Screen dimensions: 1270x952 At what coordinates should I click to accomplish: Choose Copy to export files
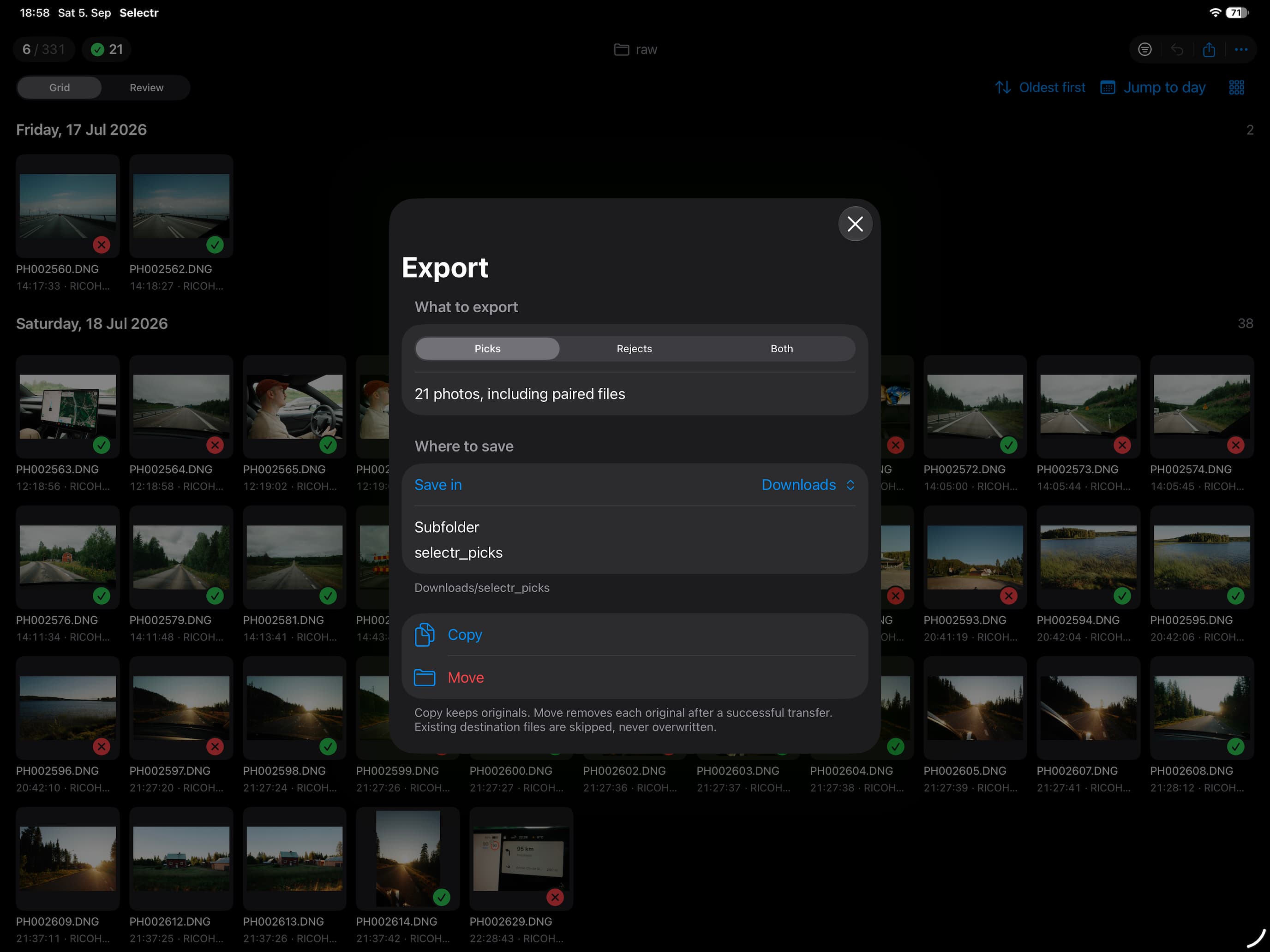pos(635,635)
